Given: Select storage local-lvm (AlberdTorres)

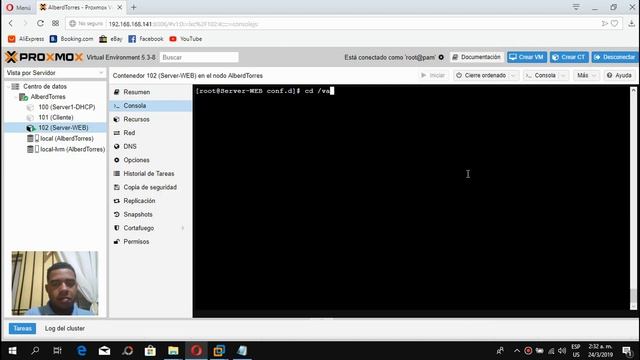Looking at the screenshot, I should click(72, 149).
